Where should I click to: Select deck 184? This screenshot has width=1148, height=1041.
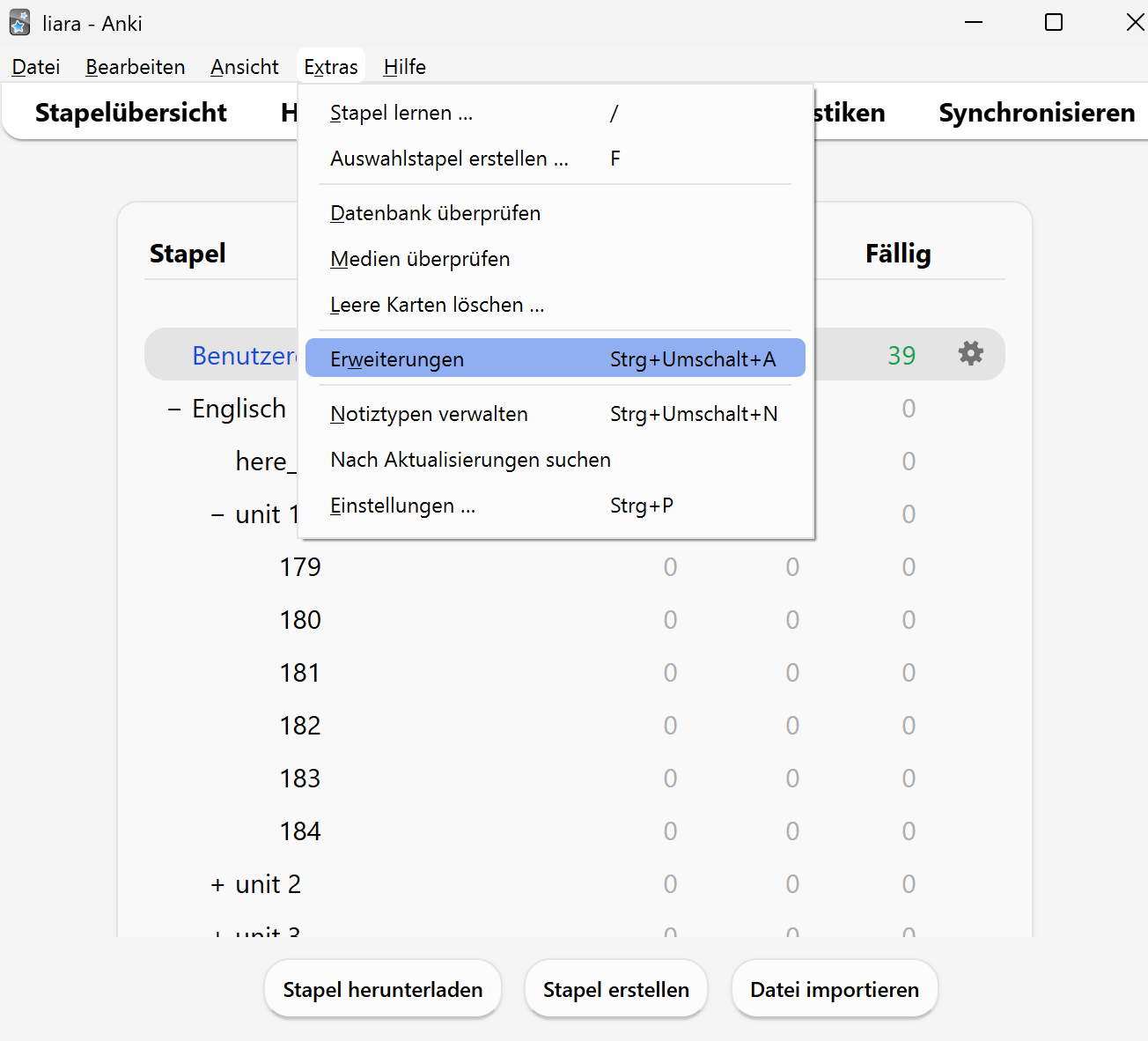click(x=300, y=831)
